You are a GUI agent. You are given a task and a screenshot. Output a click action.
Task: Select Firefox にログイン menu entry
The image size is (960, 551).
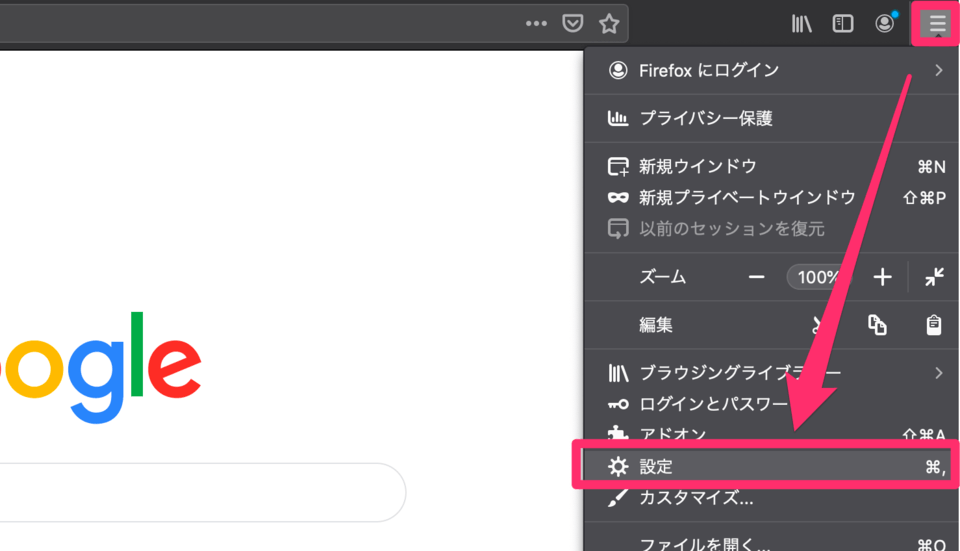point(771,70)
